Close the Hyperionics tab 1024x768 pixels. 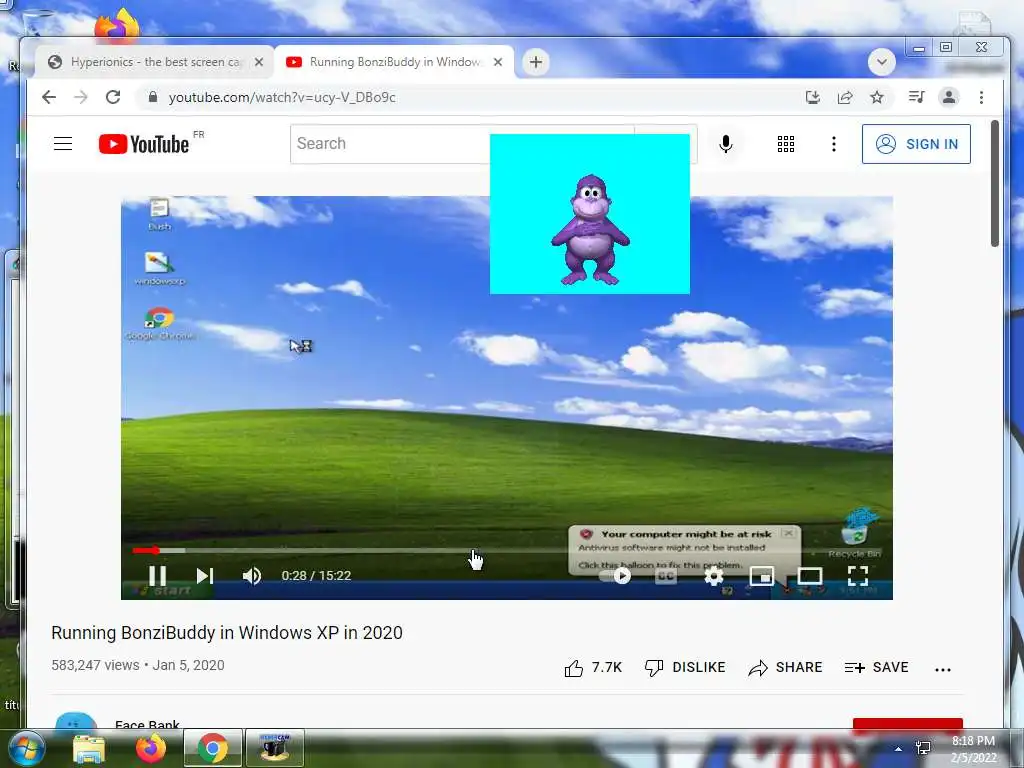259,62
